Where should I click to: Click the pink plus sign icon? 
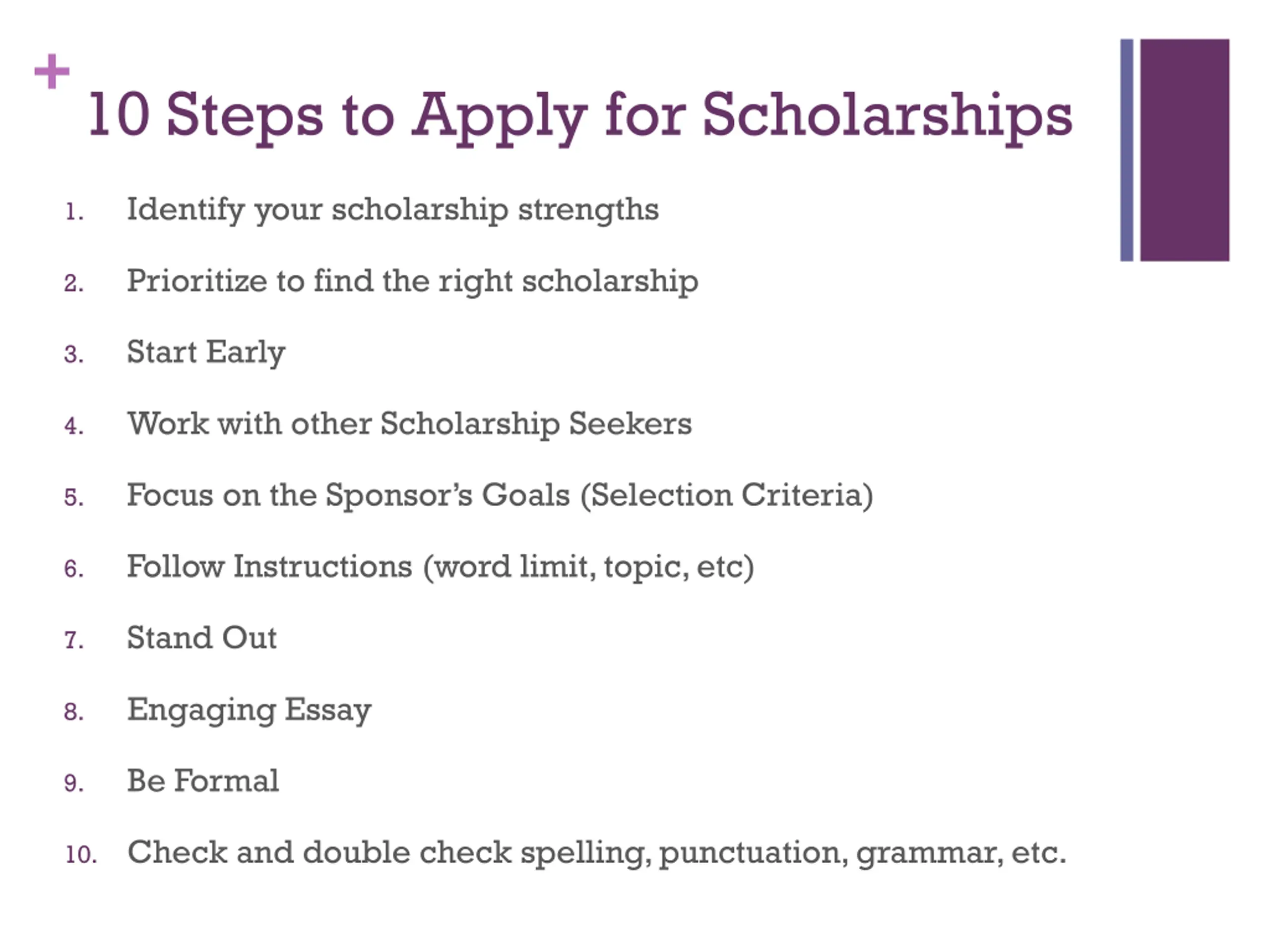(x=52, y=72)
